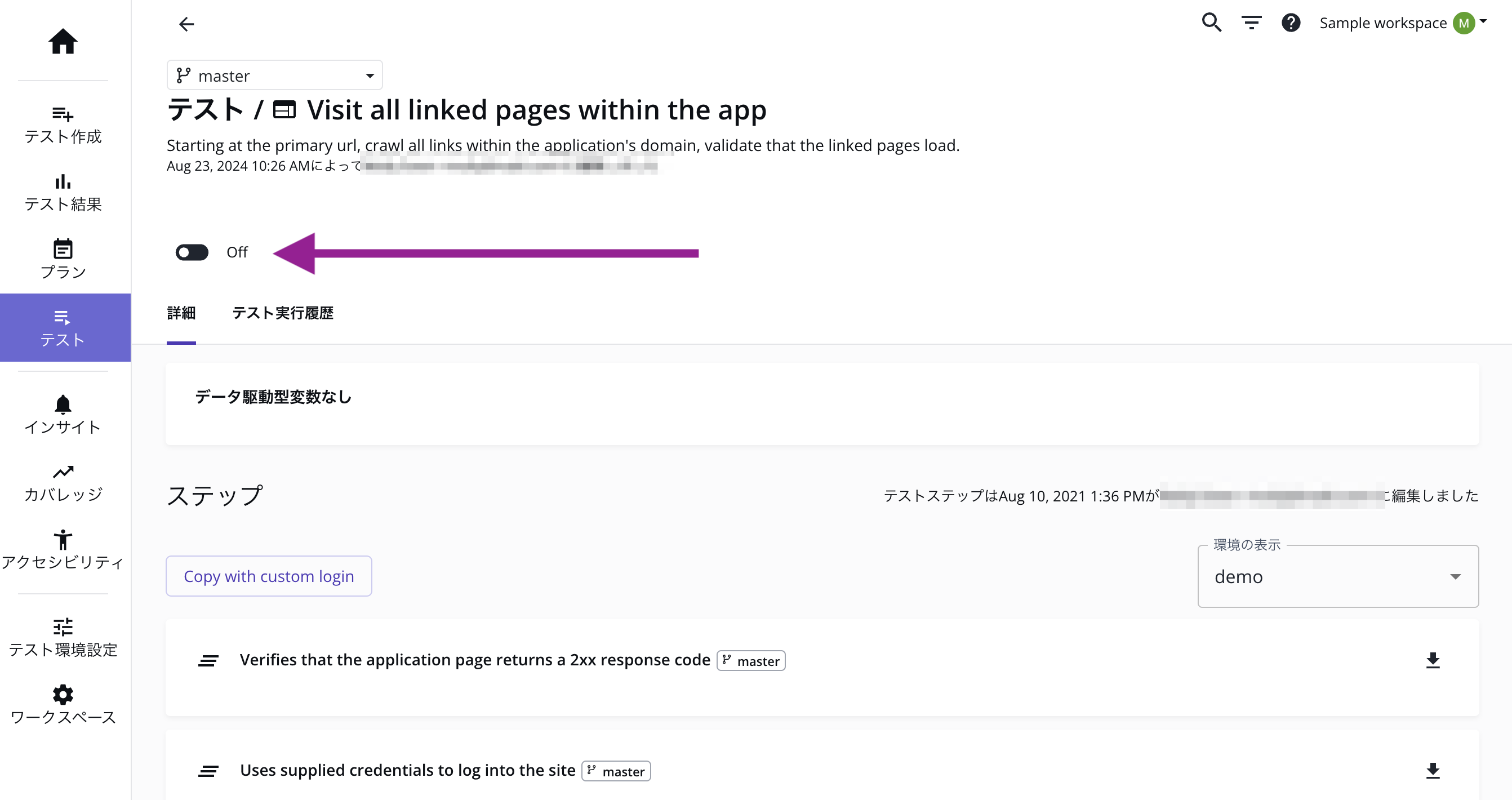Open the Sample workspace account menu
The width and height of the screenshot is (1512, 800).
(x=1403, y=23)
